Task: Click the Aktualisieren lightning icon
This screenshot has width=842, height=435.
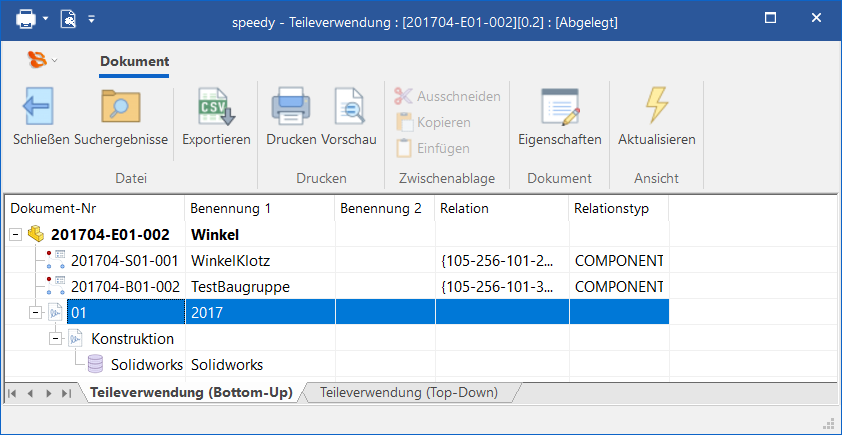Action: coord(656,106)
